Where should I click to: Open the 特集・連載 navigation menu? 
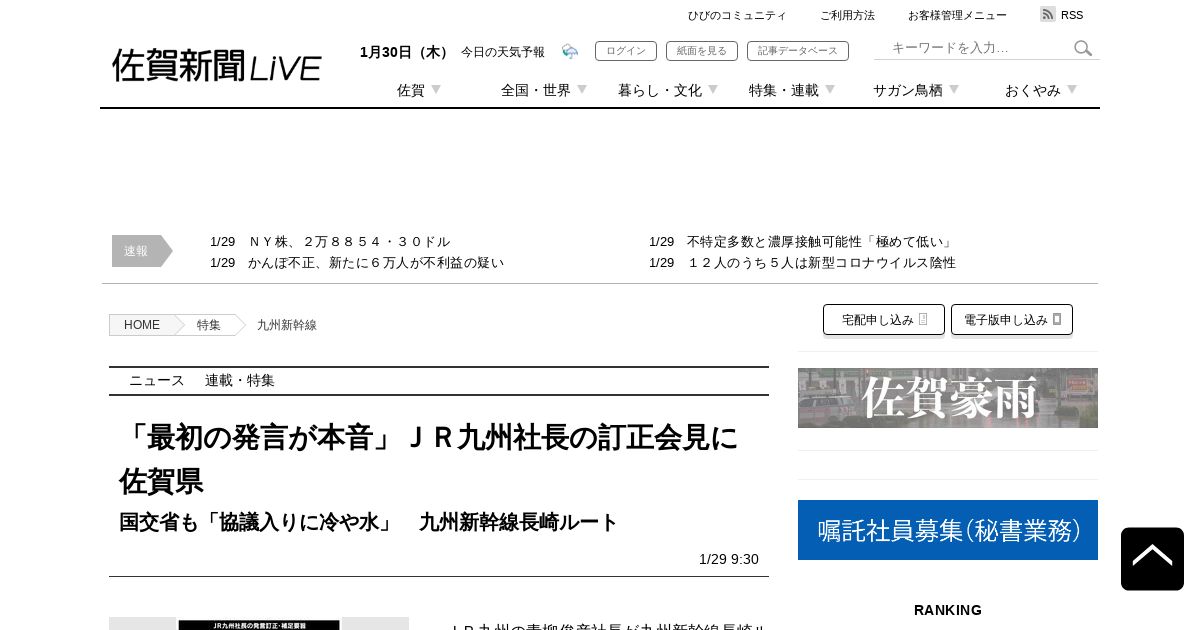(x=784, y=90)
